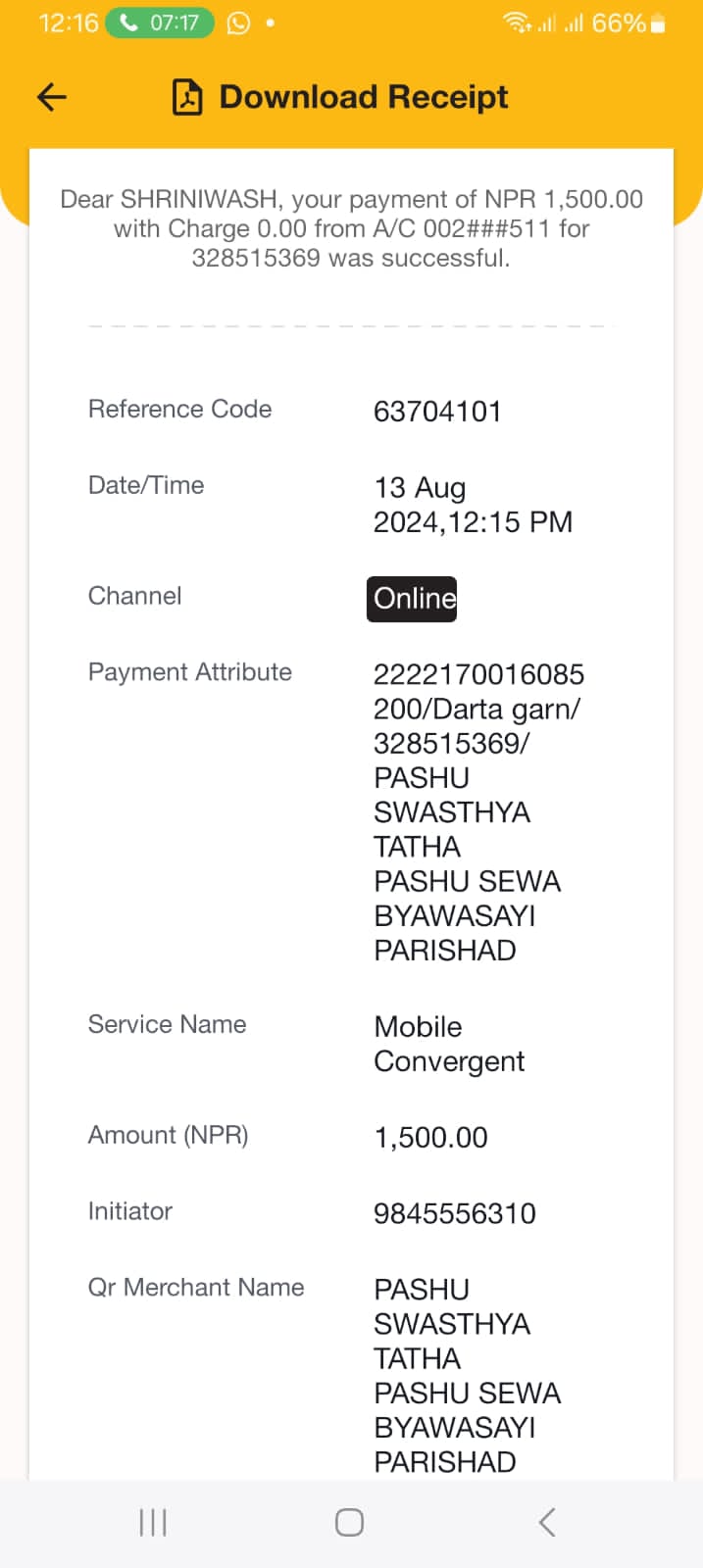Tap the Mobile Convergent service name
Viewport: 703px width, 1568px height.
click(449, 1044)
